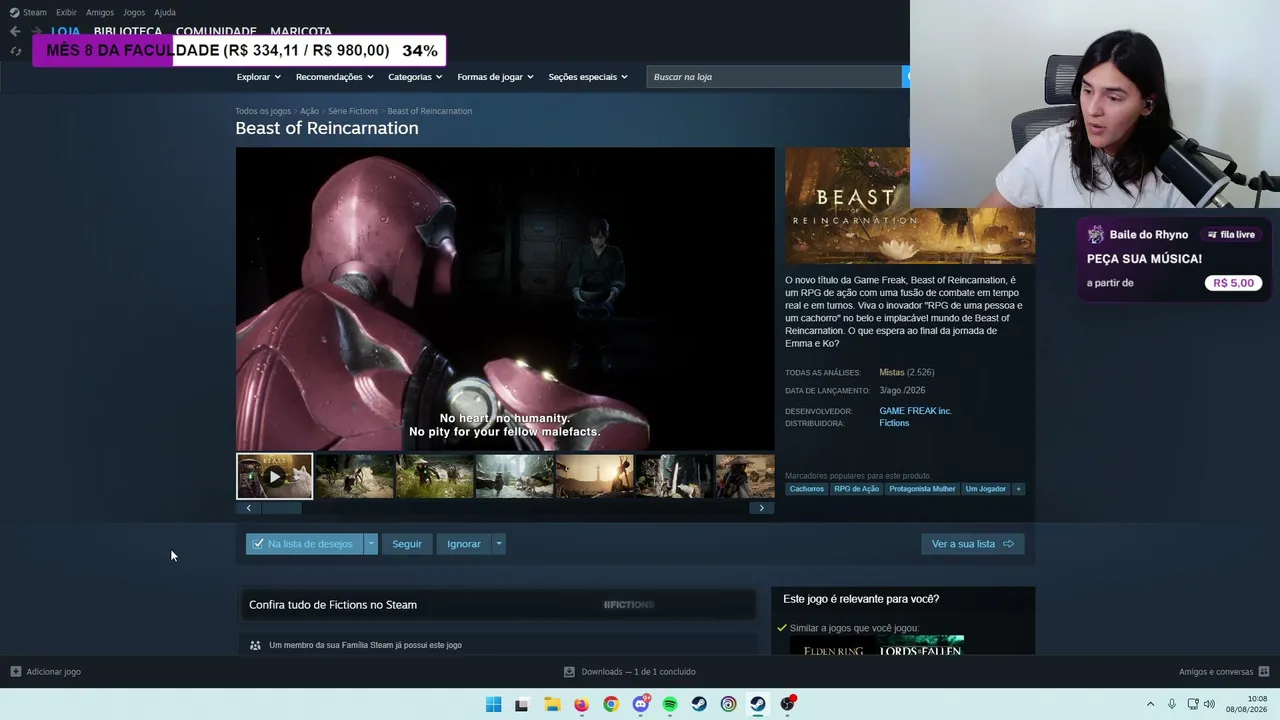Click the network icon in the system tray
This screenshot has width=1280, height=720.
tap(1193, 704)
